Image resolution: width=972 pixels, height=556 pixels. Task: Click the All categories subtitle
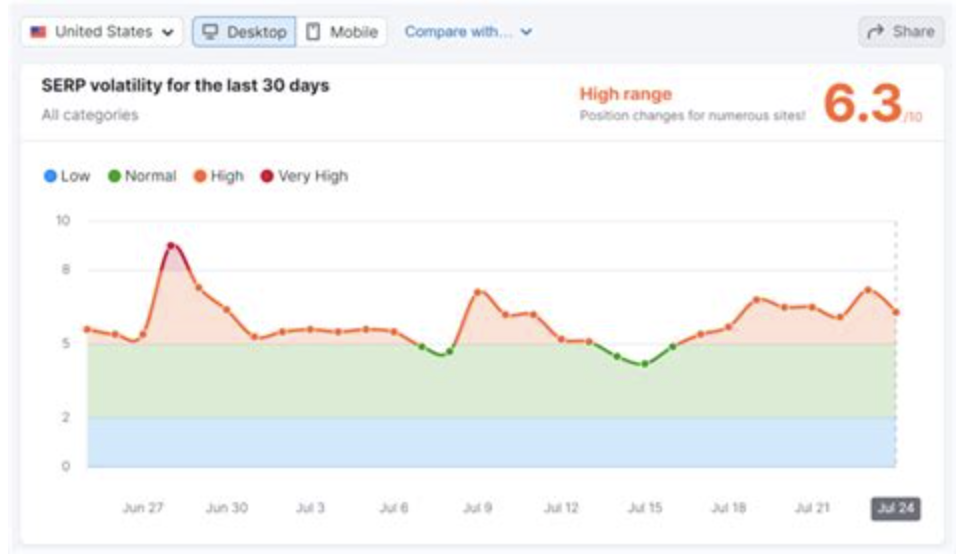tap(90, 115)
